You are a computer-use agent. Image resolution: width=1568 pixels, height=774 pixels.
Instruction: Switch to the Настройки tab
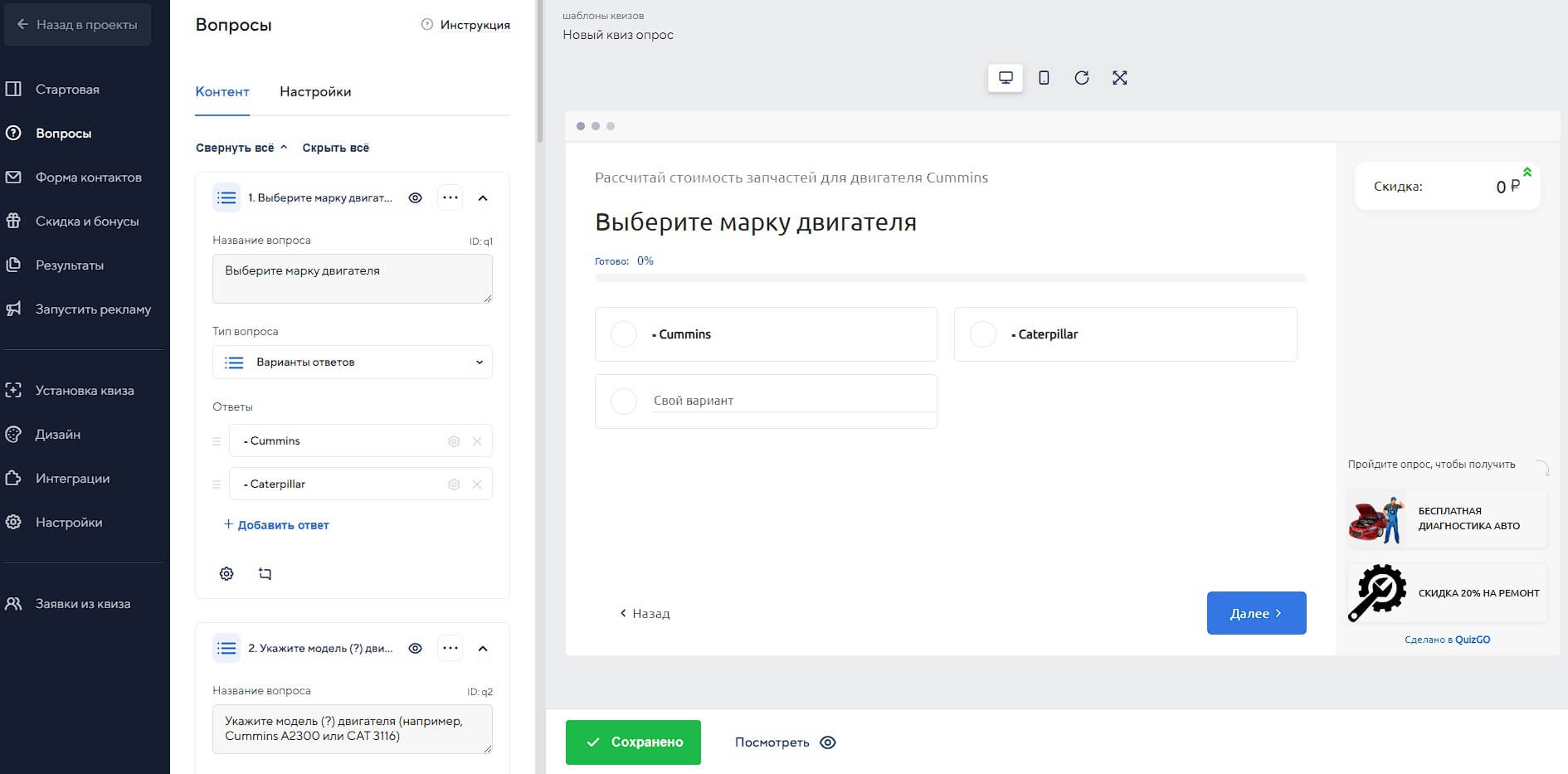[x=315, y=92]
